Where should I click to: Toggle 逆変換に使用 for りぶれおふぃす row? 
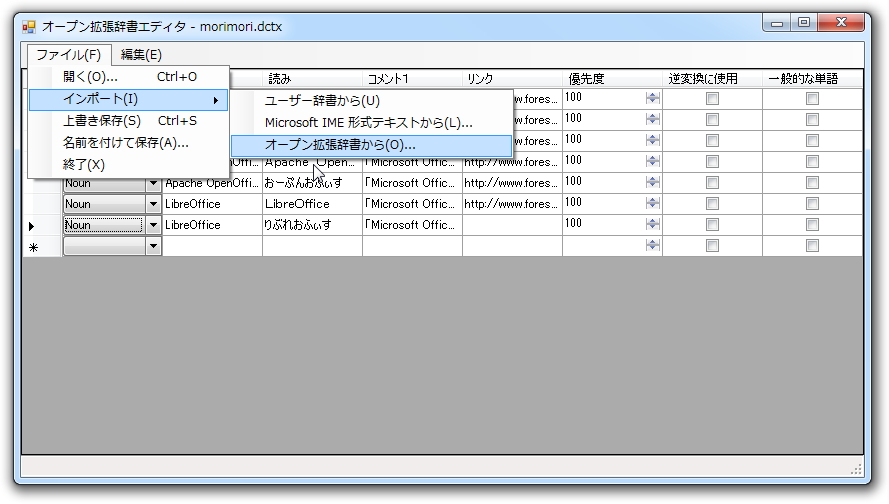tap(712, 225)
